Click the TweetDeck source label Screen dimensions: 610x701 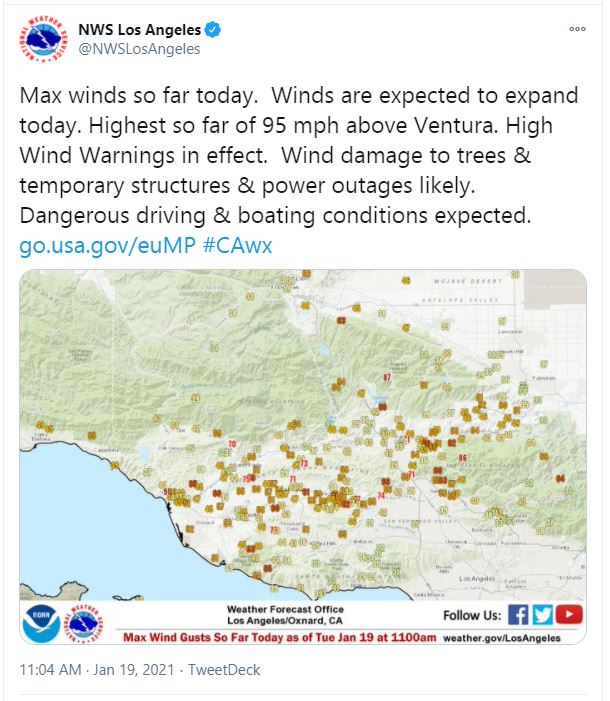(224, 670)
